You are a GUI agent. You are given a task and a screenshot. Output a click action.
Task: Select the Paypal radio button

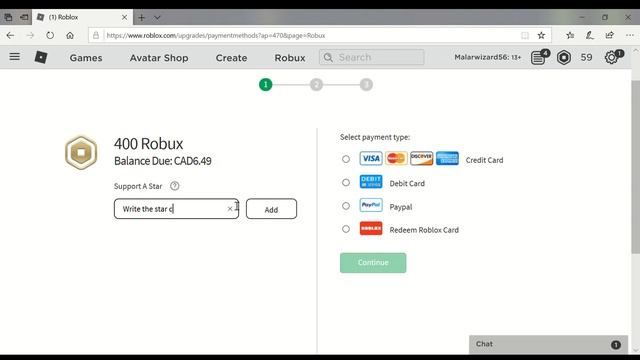point(346,206)
